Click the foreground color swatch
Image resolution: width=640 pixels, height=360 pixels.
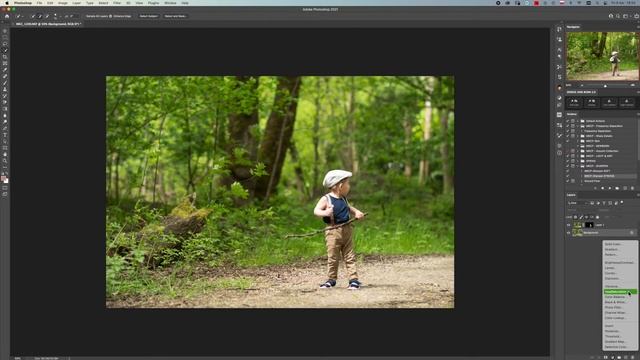(4, 178)
